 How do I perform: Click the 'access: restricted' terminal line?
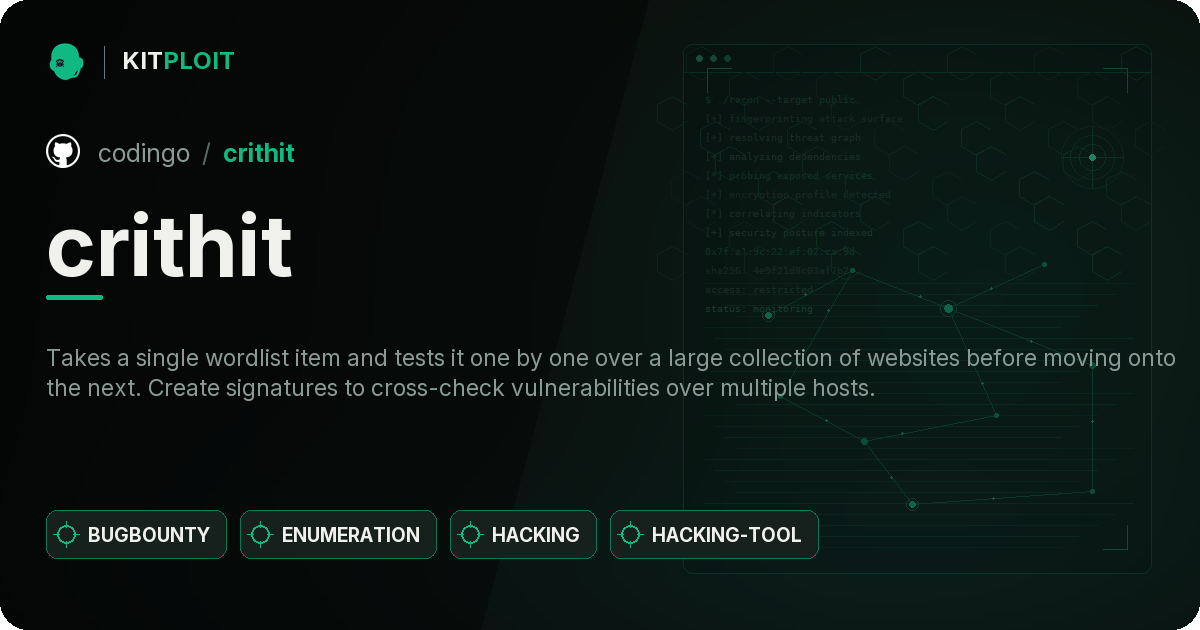point(759,290)
